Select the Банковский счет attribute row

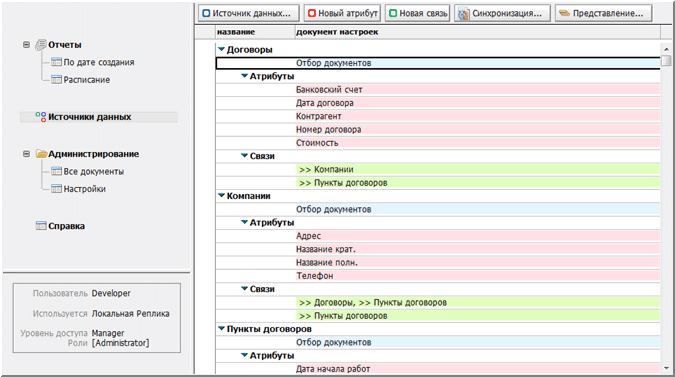coord(438,90)
